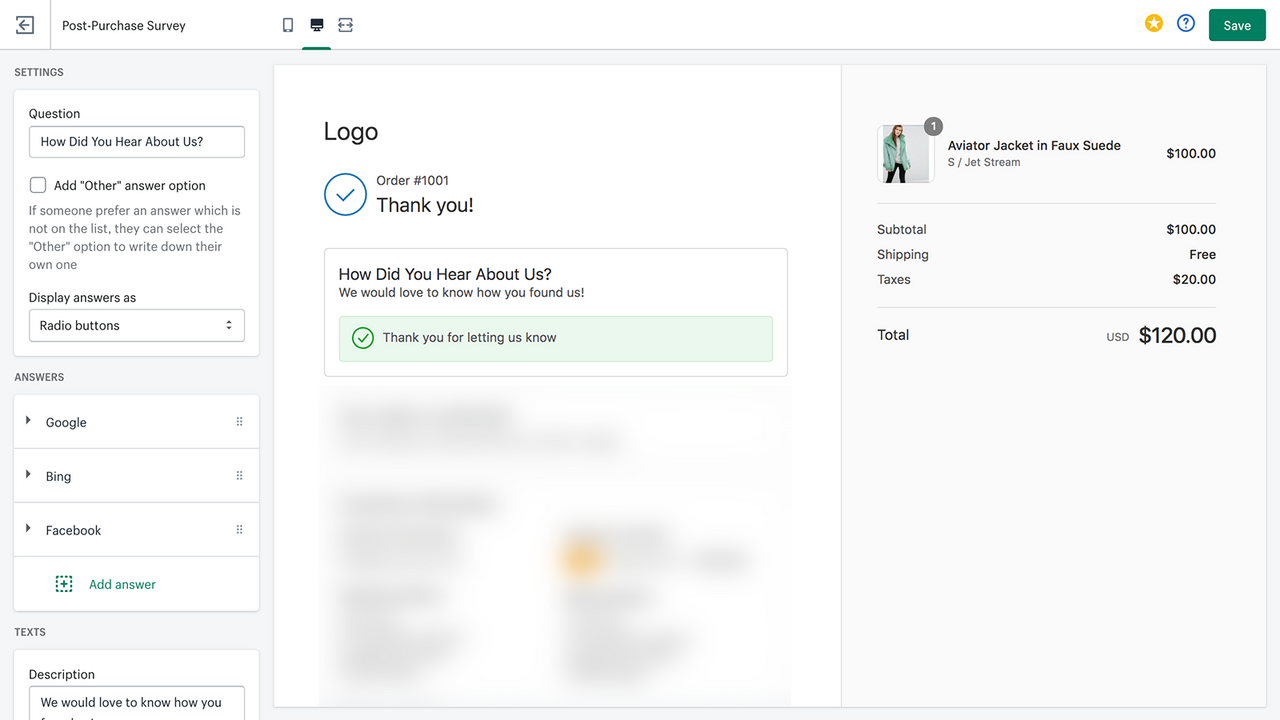Click the Bing row drag handle
Image resolution: width=1280 pixels, height=720 pixels.
point(239,476)
